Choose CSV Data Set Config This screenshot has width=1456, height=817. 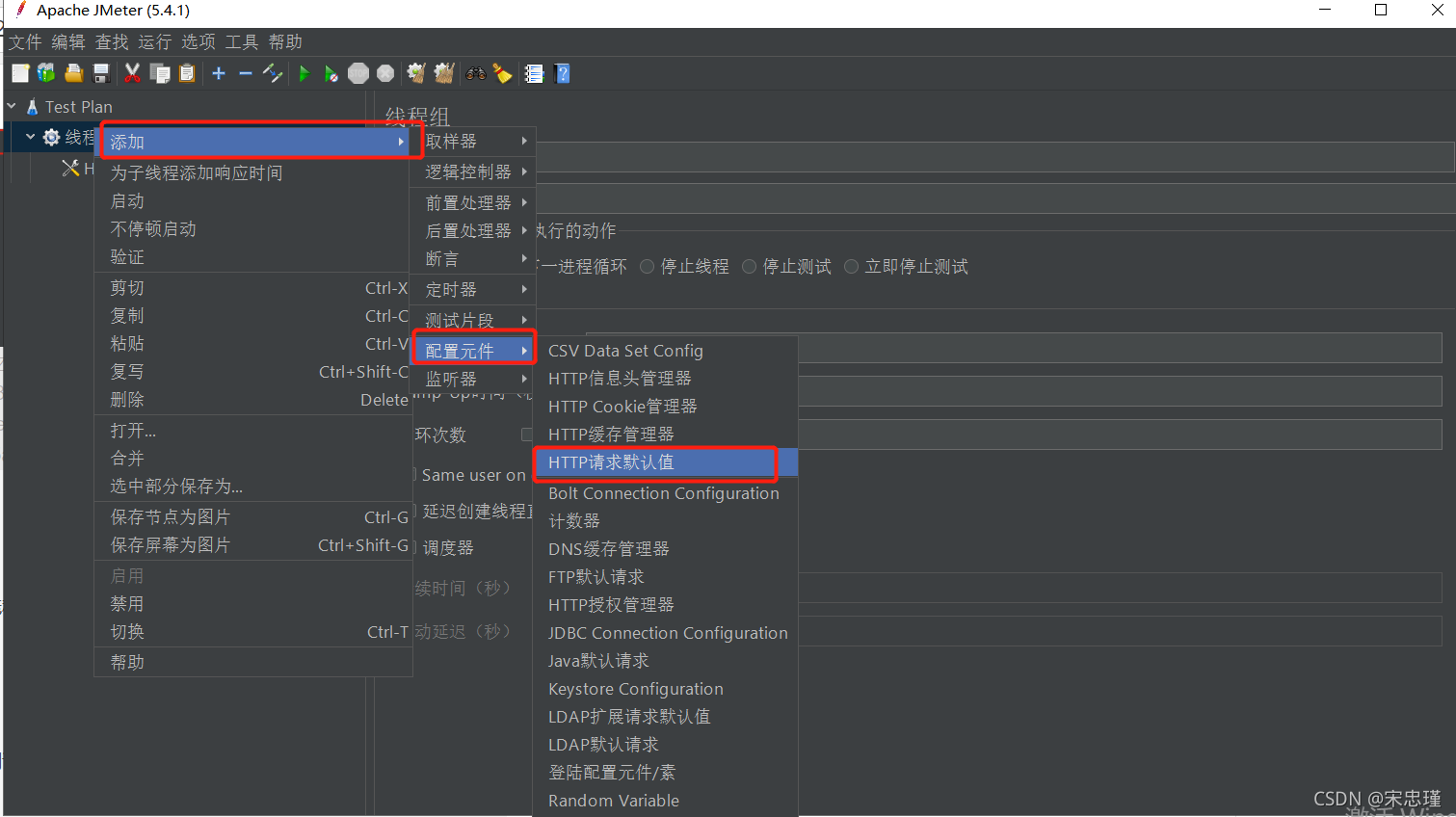coord(665,351)
